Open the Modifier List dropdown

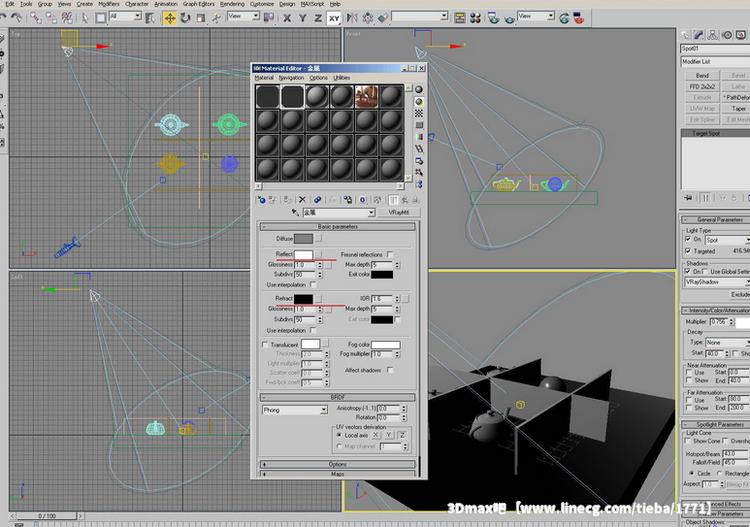pos(715,62)
